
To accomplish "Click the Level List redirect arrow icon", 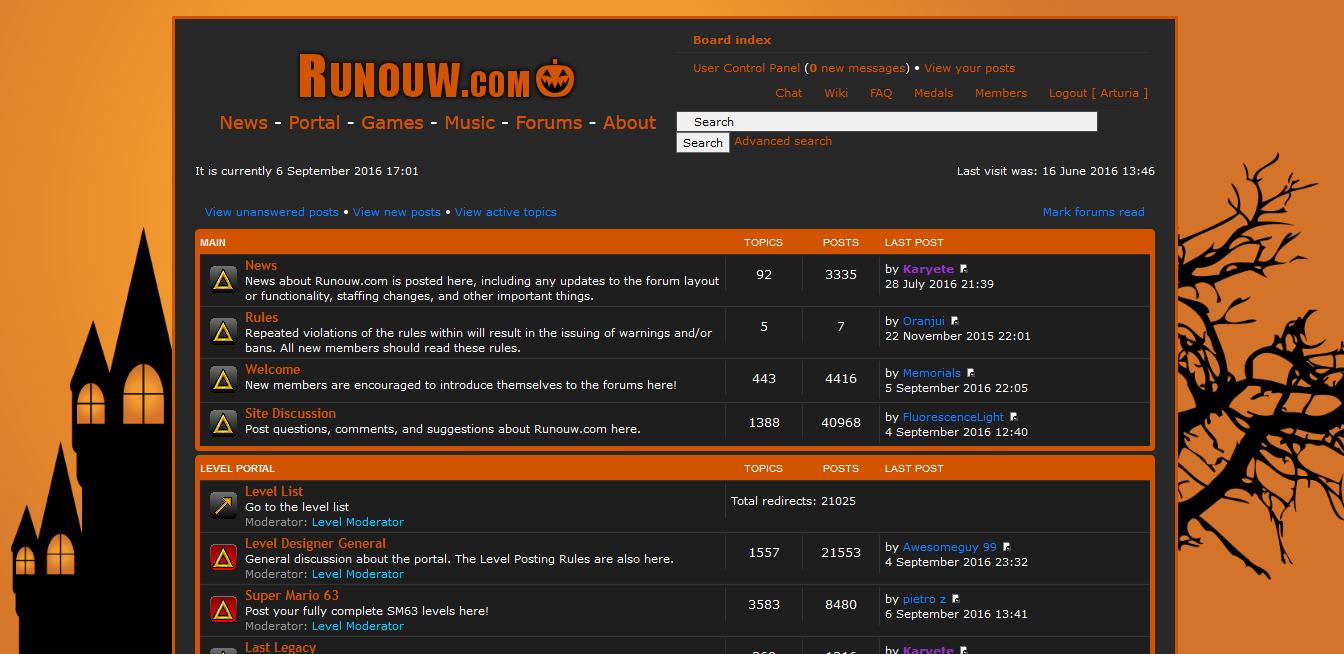I will [223, 505].
